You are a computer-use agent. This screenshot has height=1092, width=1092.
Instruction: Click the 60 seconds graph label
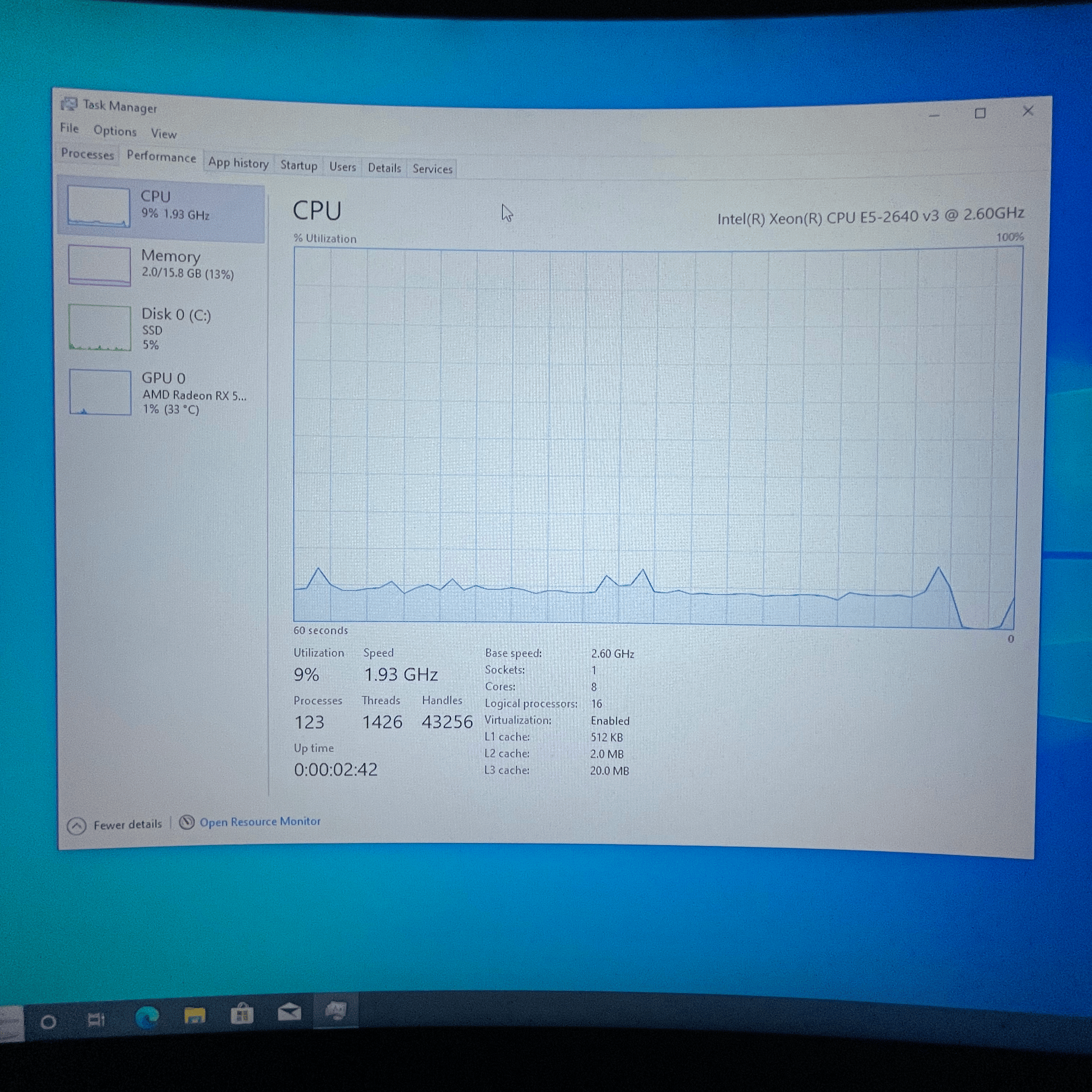tap(320, 630)
